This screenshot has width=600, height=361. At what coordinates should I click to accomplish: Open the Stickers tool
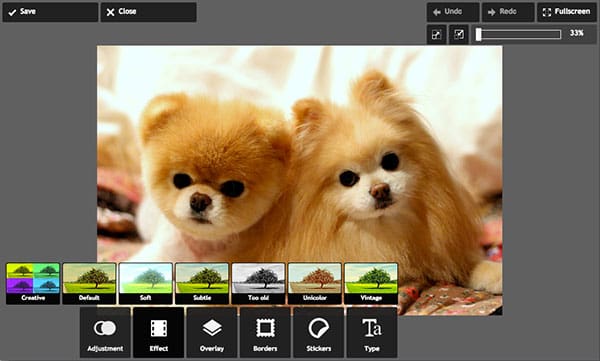point(318,333)
